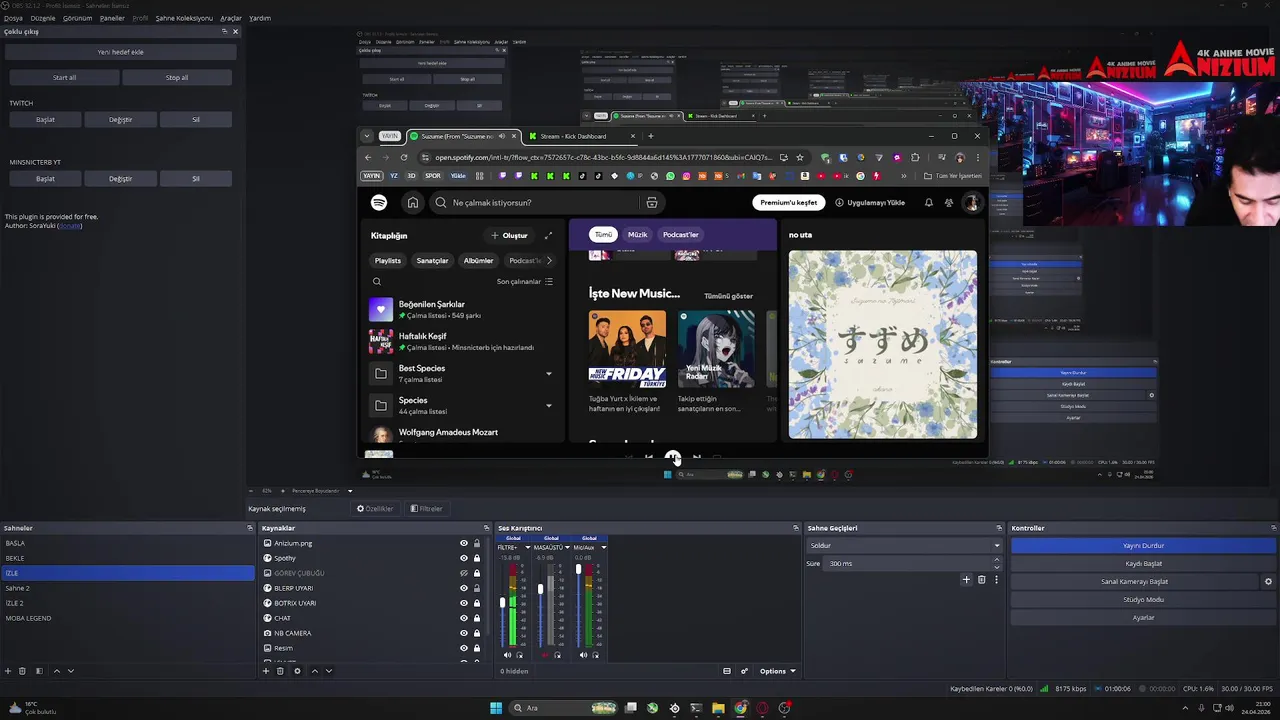Open audio monitoring headphone icon for FİLTRE+
This screenshot has width=1280, height=720.
pyautogui.click(x=520, y=655)
